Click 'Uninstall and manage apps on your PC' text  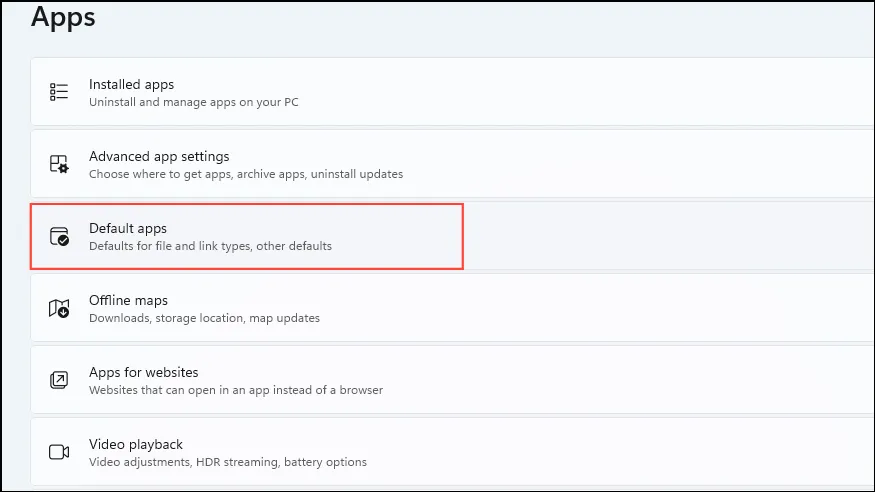click(x=194, y=102)
